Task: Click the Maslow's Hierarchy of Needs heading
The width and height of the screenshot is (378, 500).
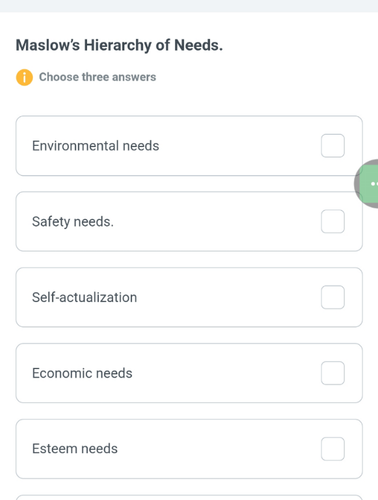Action: click(119, 45)
